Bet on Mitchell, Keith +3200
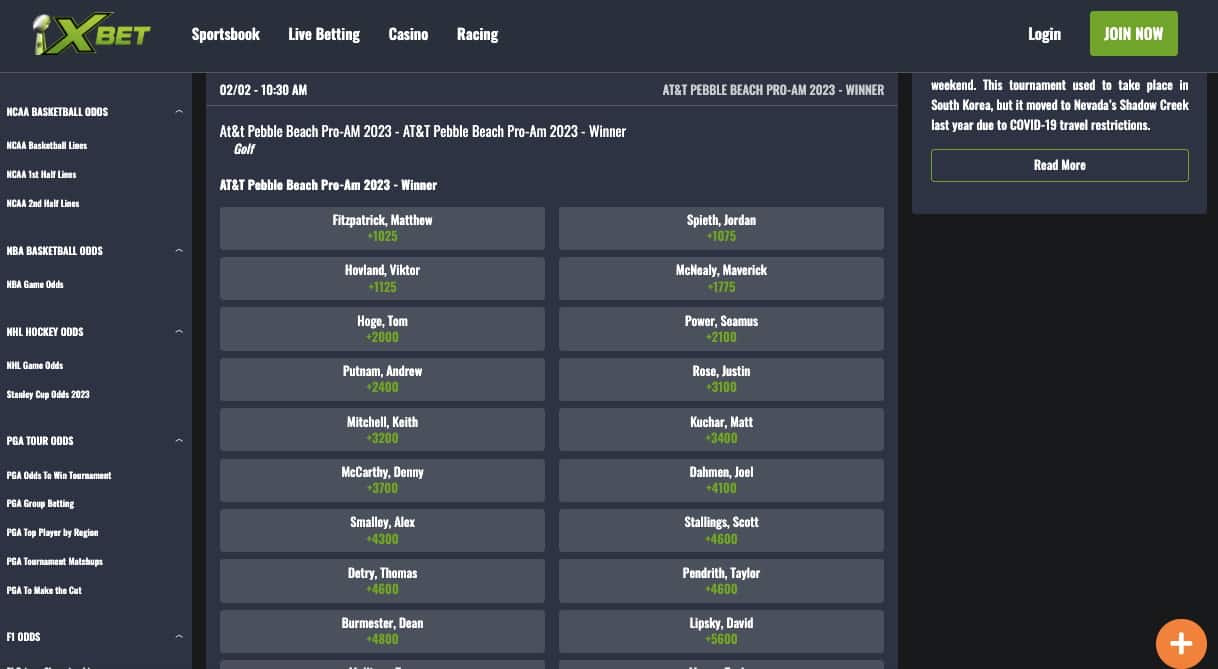This screenshot has height=669, width=1218. tap(382, 430)
